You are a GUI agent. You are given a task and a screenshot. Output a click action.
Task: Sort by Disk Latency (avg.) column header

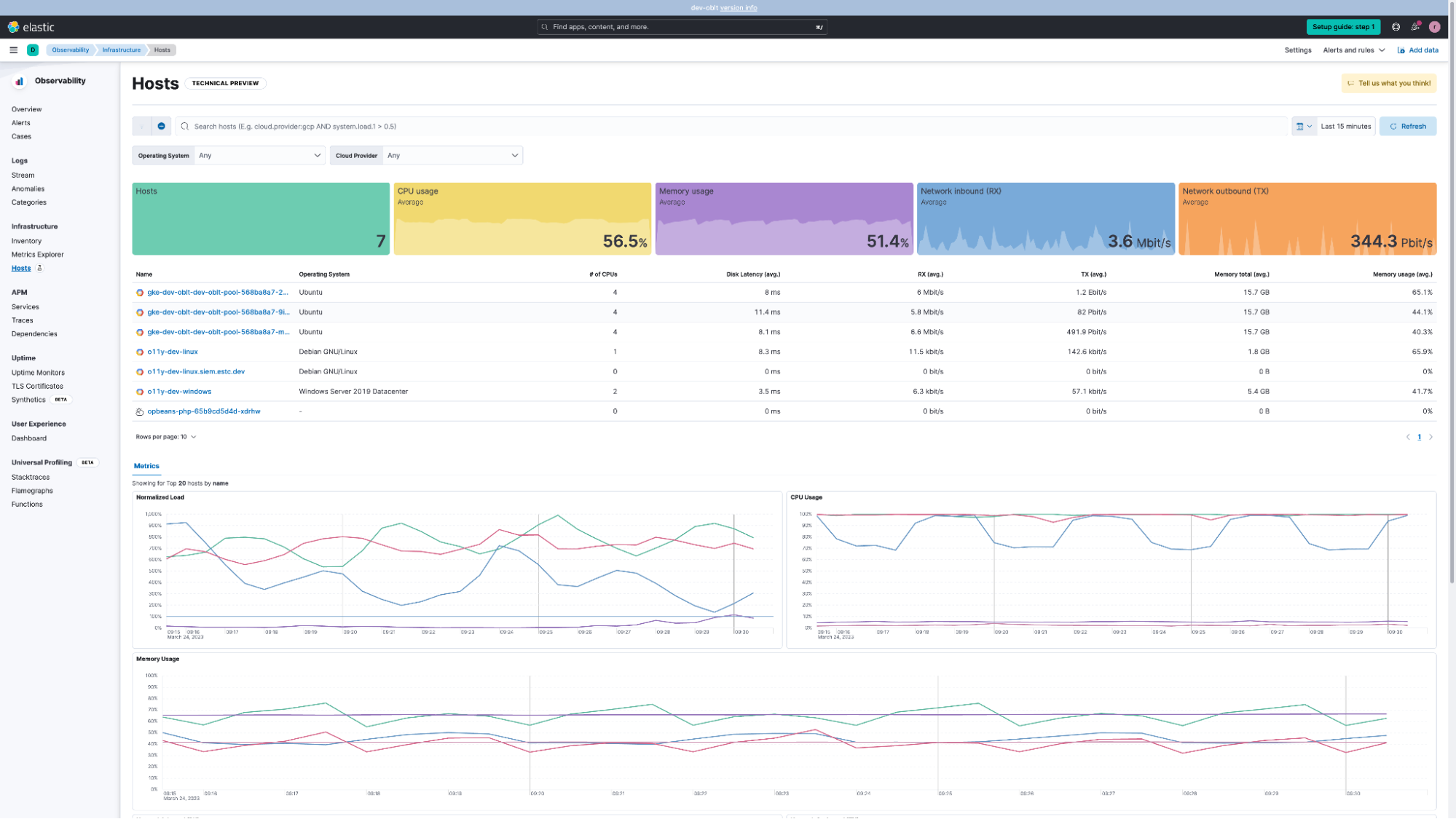(753, 274)
